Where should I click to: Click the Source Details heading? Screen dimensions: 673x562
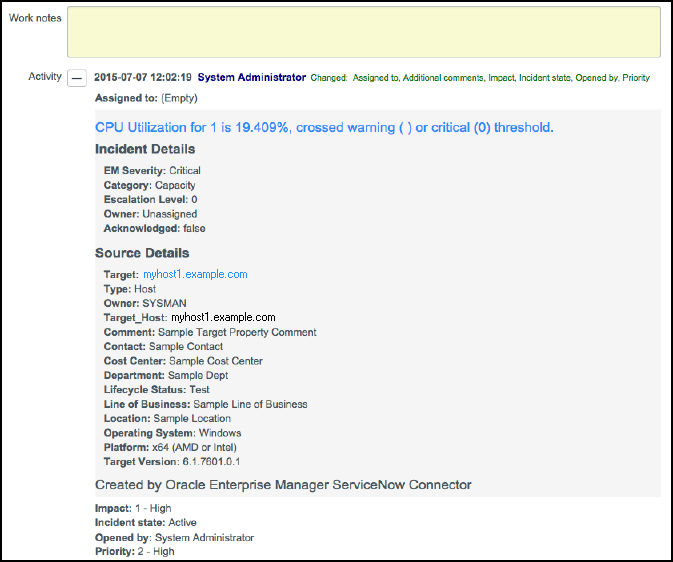pos(142,253)
